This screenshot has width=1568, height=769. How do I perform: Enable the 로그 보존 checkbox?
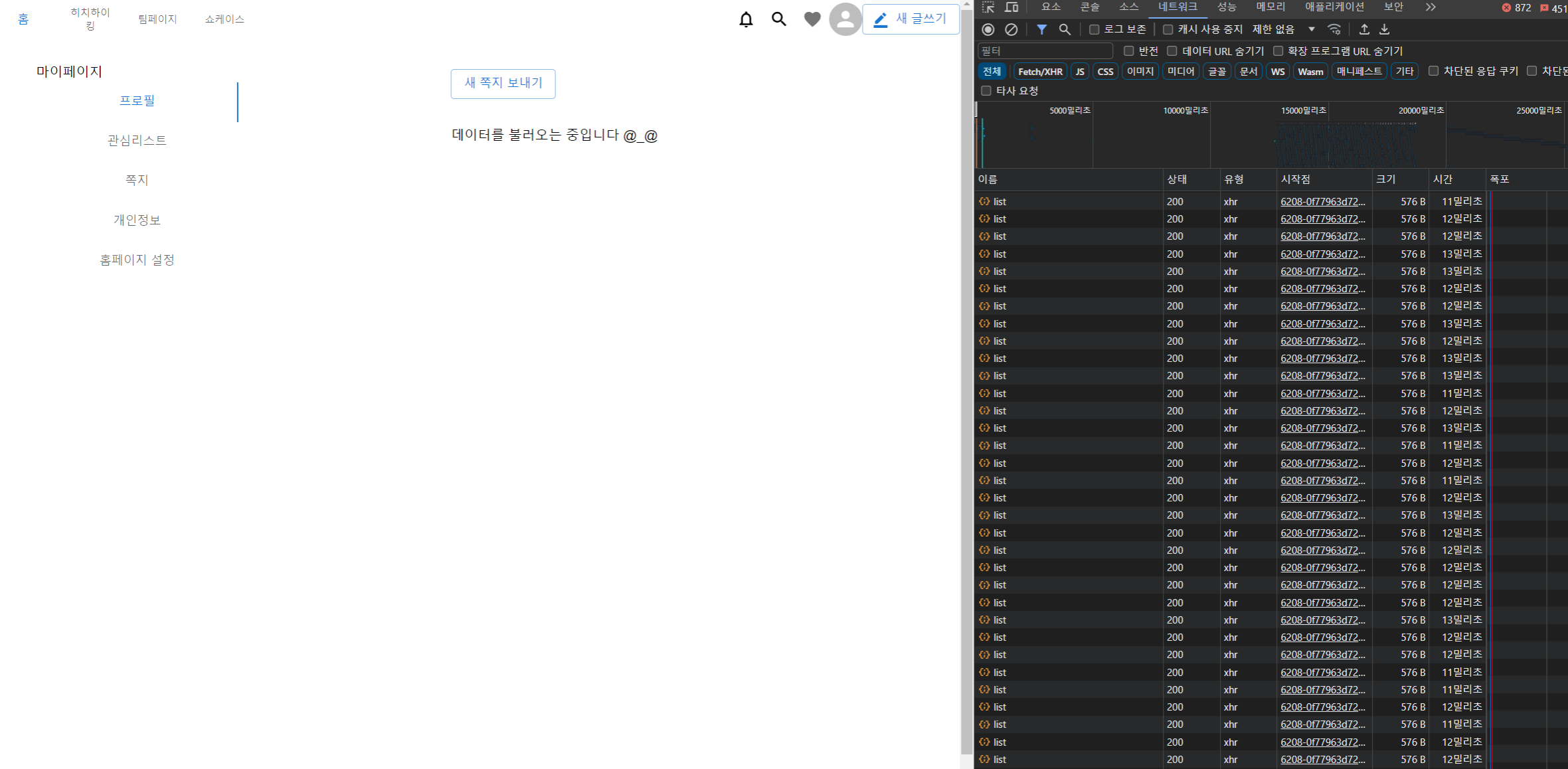click(1093, 29)
